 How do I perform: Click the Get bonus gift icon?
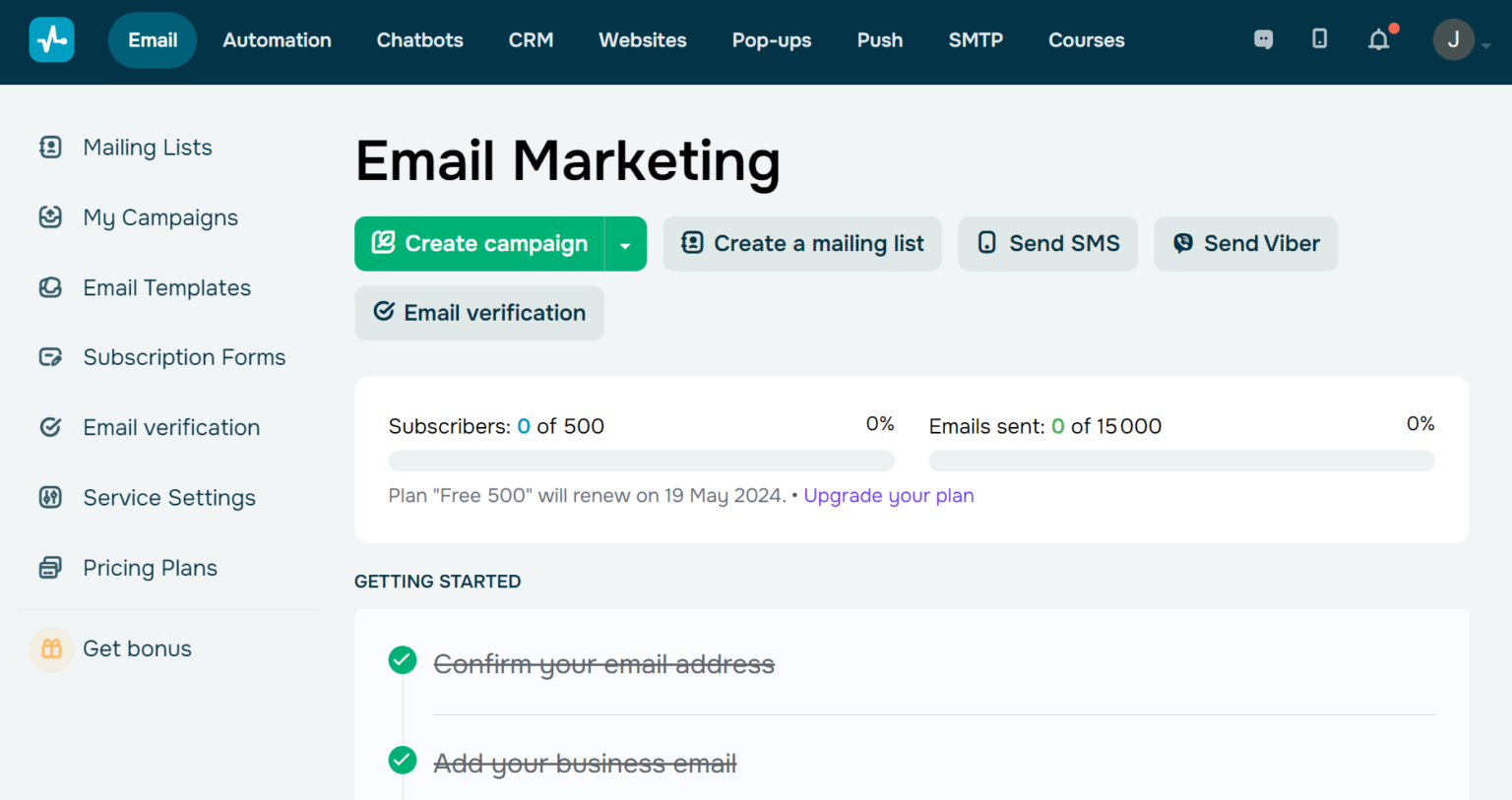(51, 648)
